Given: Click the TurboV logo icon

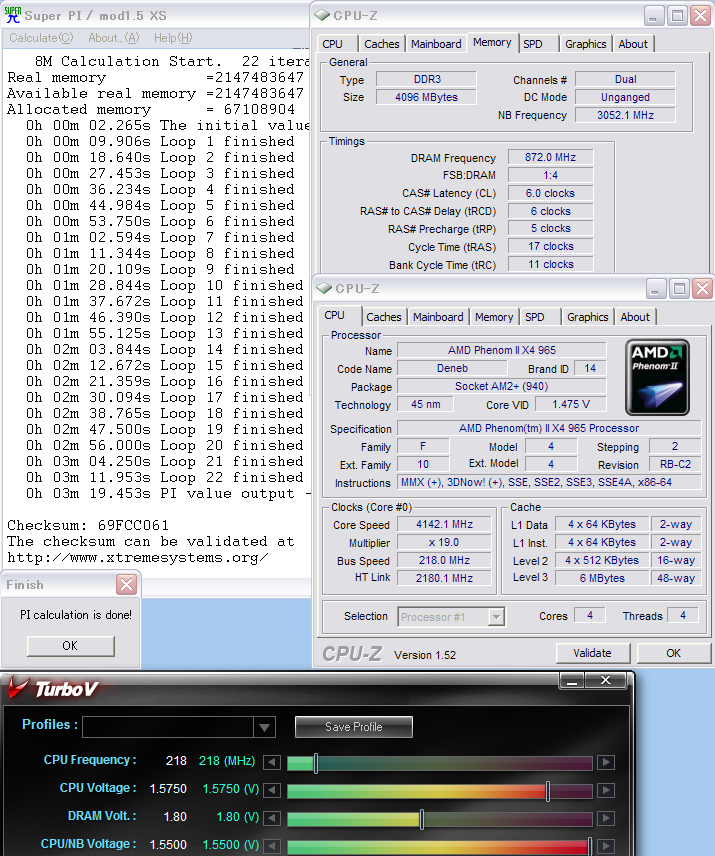Looking at the screenshot, I should [17, 687].
